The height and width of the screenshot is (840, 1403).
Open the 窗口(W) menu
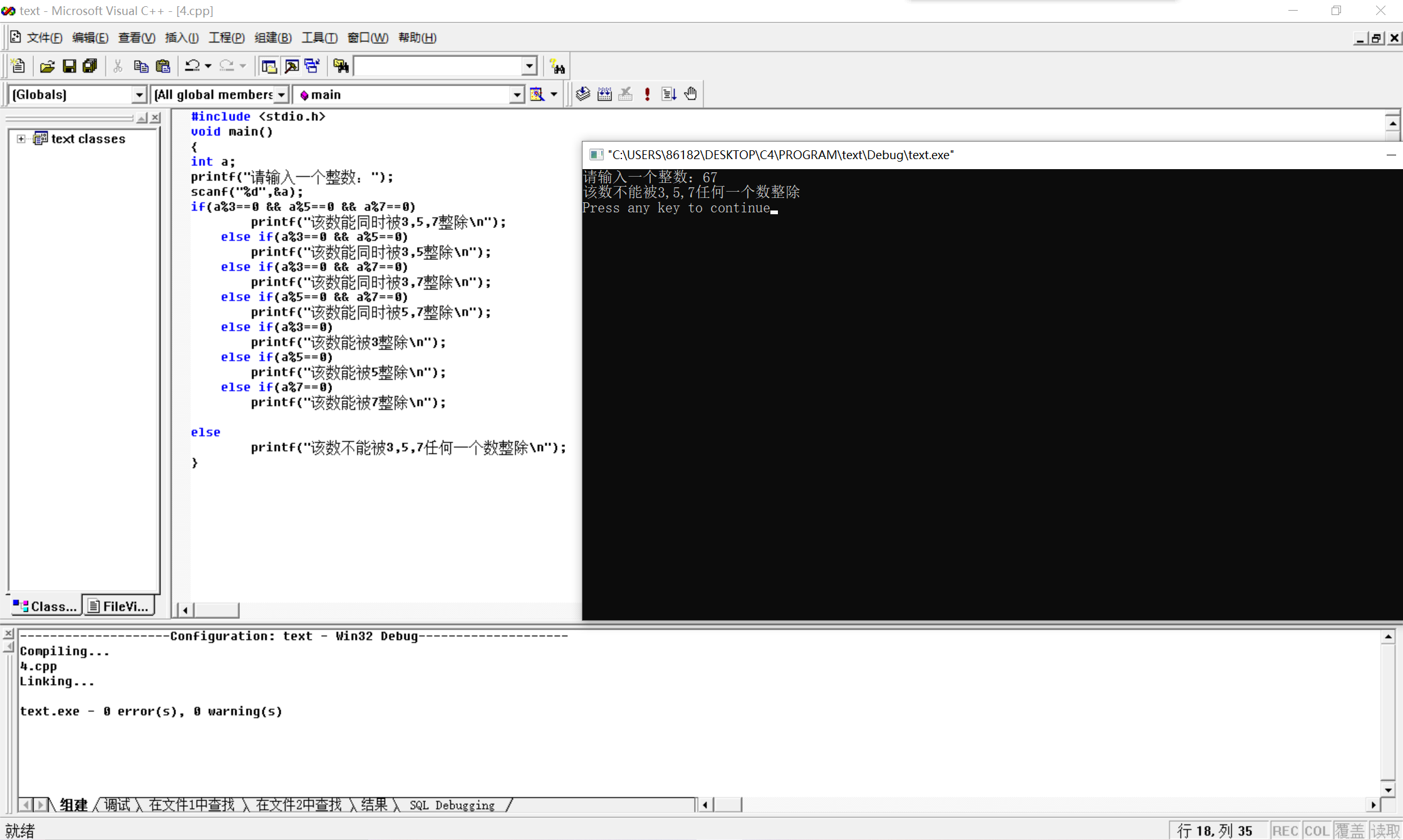[x=368, y=38]
